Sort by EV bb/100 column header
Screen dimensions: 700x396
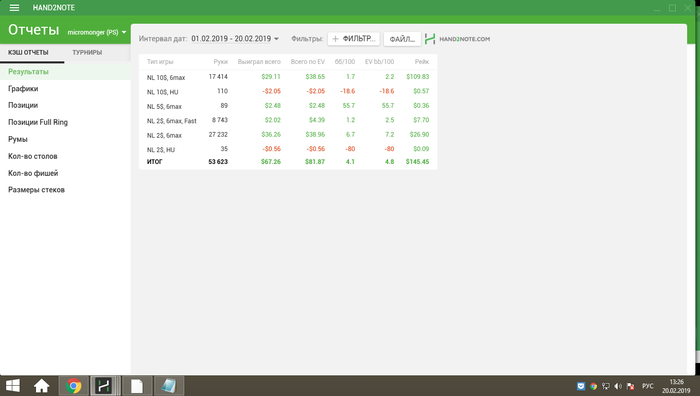pos(379,62)
